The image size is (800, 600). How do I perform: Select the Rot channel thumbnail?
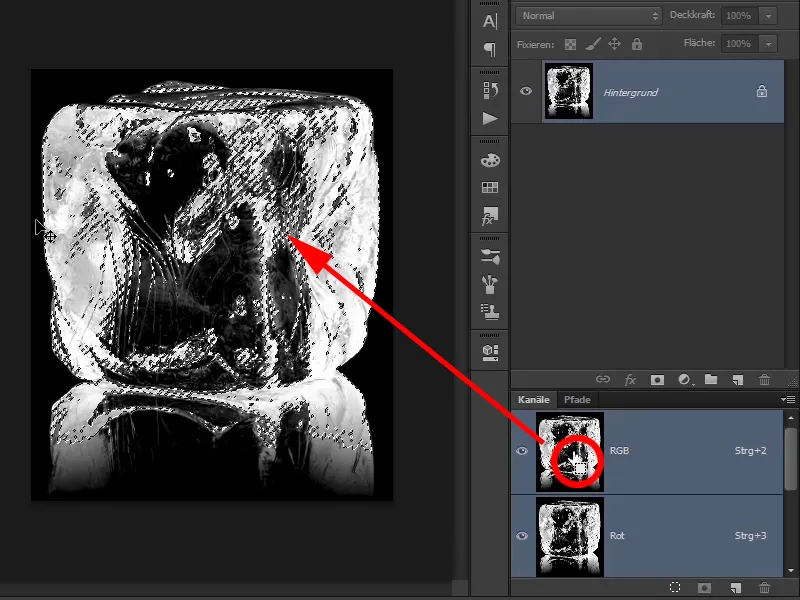[570, 537]
